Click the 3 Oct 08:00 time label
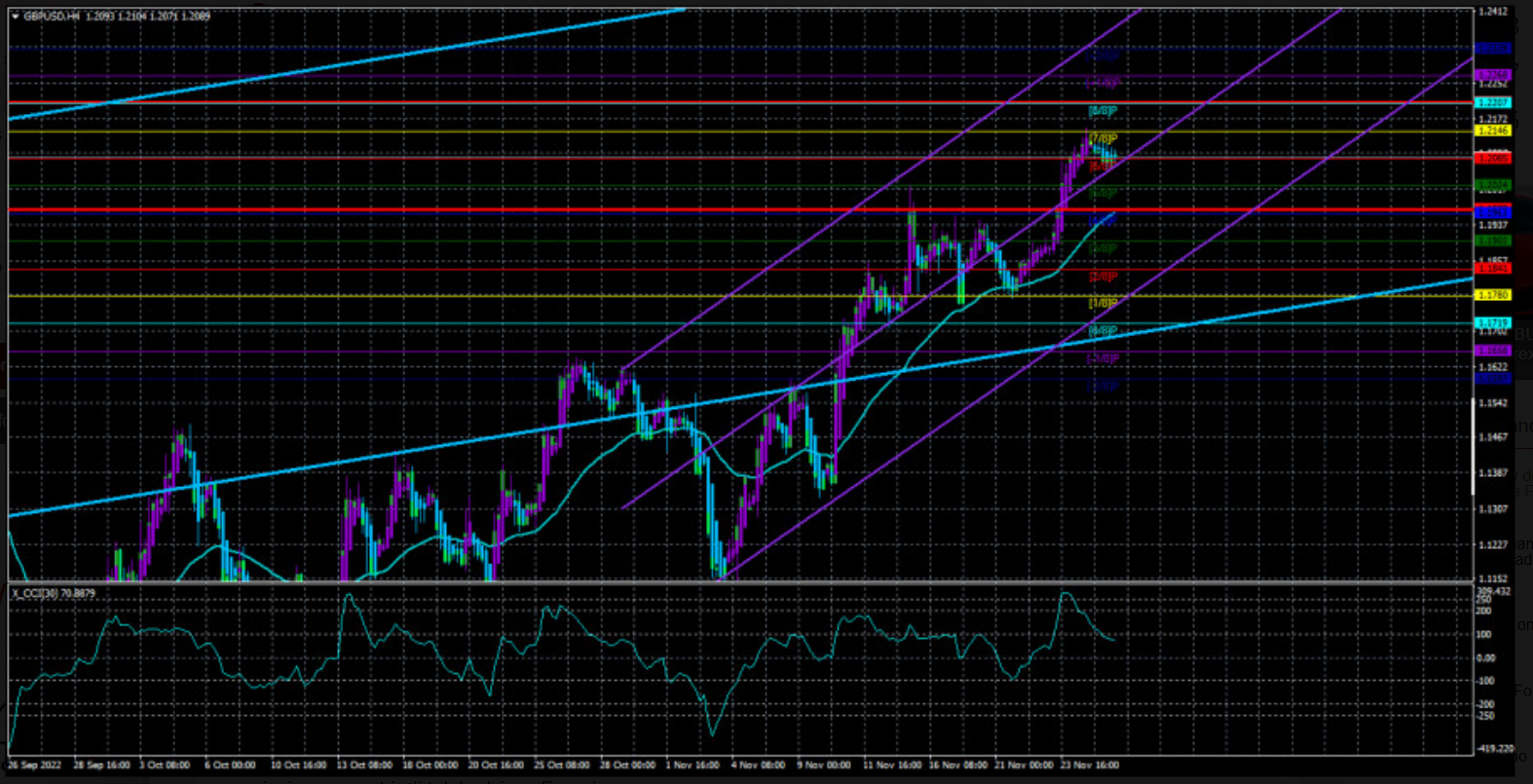This screenshot has height=784, width=1533. click(165, 765)
